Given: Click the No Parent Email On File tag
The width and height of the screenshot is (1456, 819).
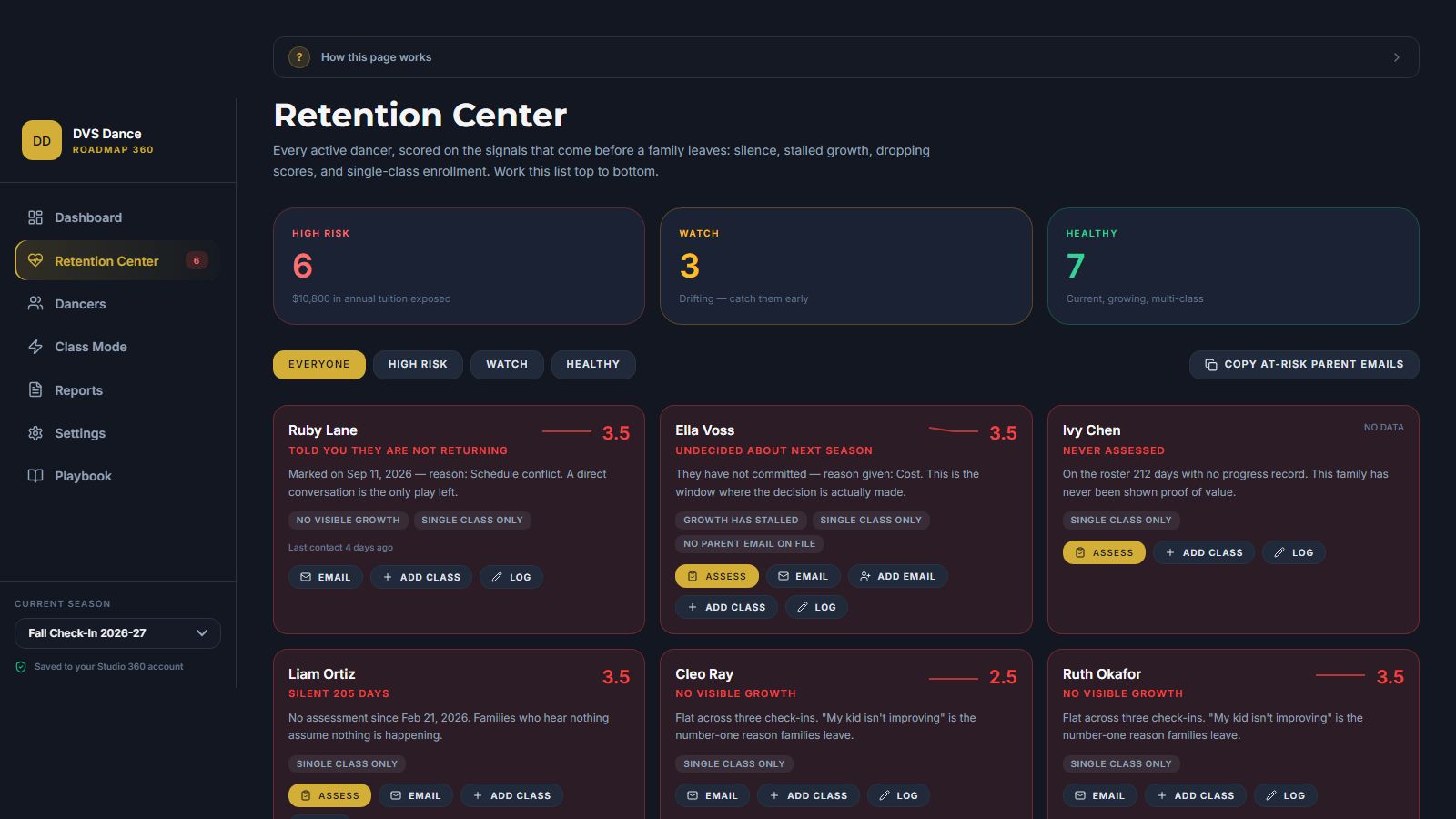Looking at the screenshot, I should pyautogui.click(x=750, y=543).
